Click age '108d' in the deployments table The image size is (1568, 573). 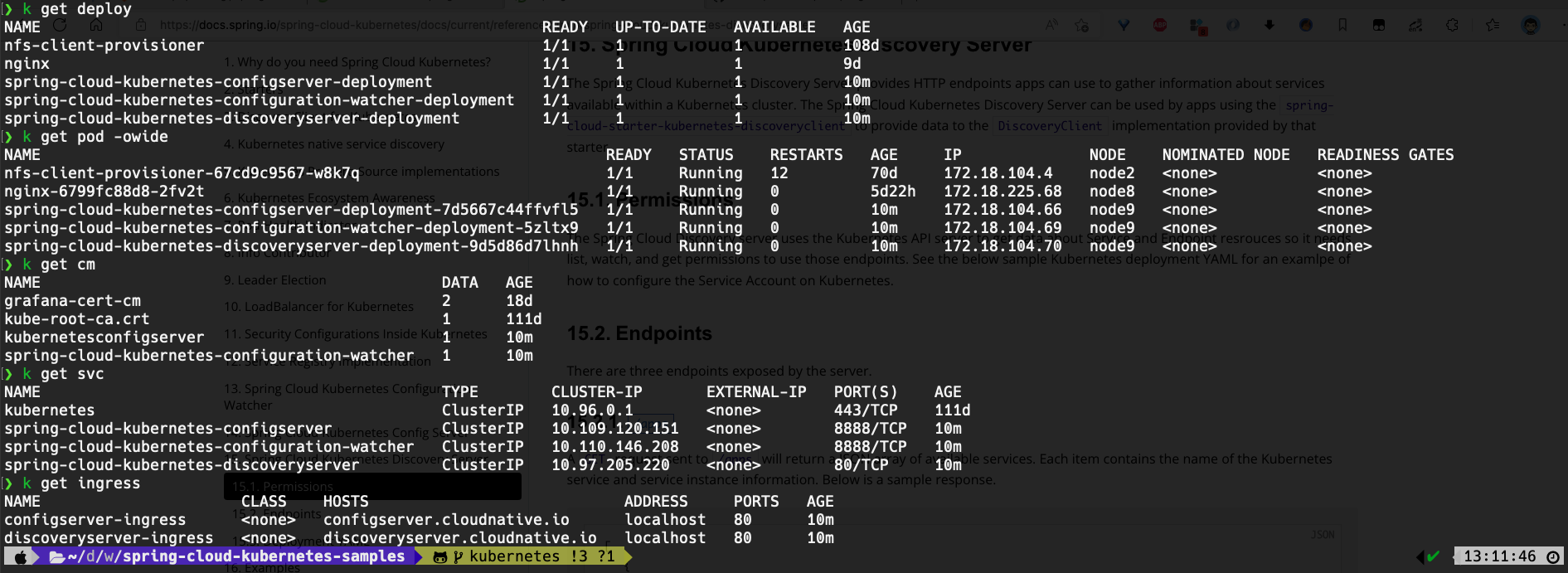(861, 46)
